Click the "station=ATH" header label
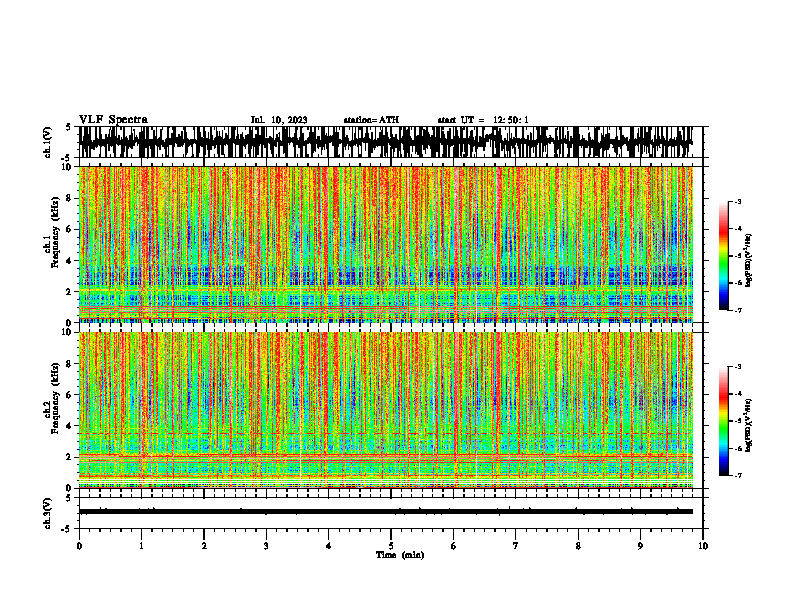Image resolution: width=792 pixels, height=612 pixels. (x=371, y=120)
